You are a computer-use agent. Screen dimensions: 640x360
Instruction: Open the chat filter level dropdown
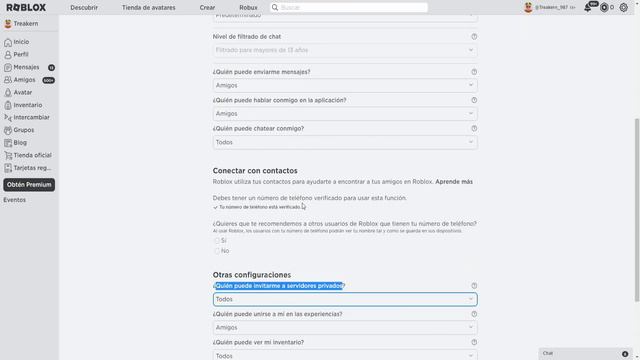345,50
